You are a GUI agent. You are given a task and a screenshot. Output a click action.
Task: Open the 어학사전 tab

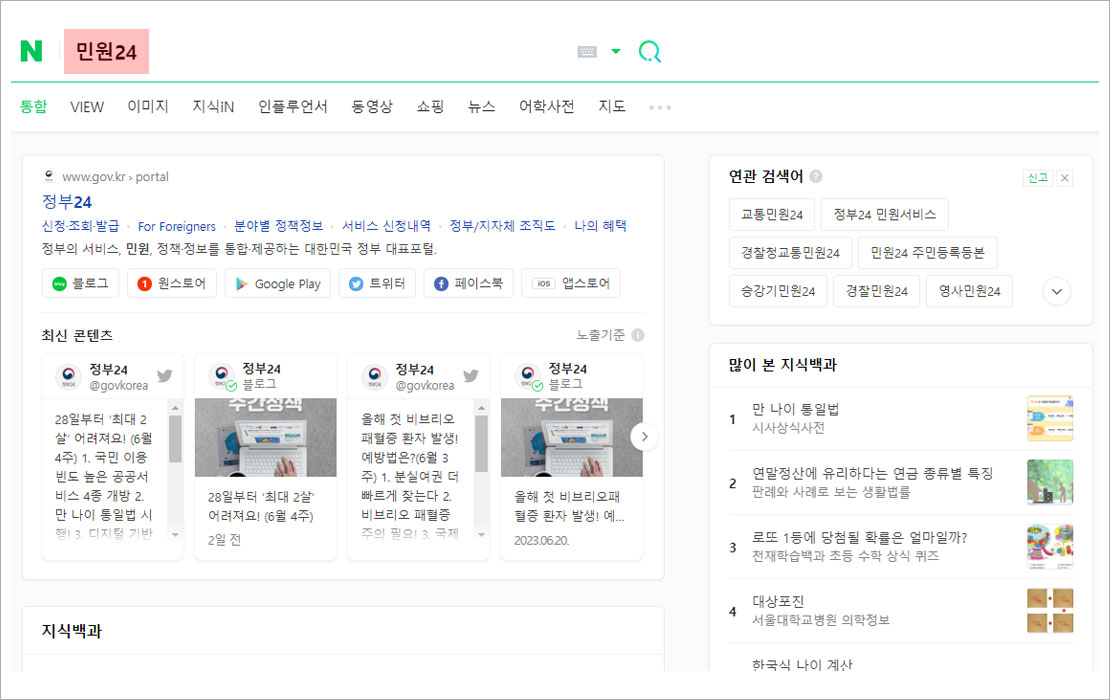(547, 106)
